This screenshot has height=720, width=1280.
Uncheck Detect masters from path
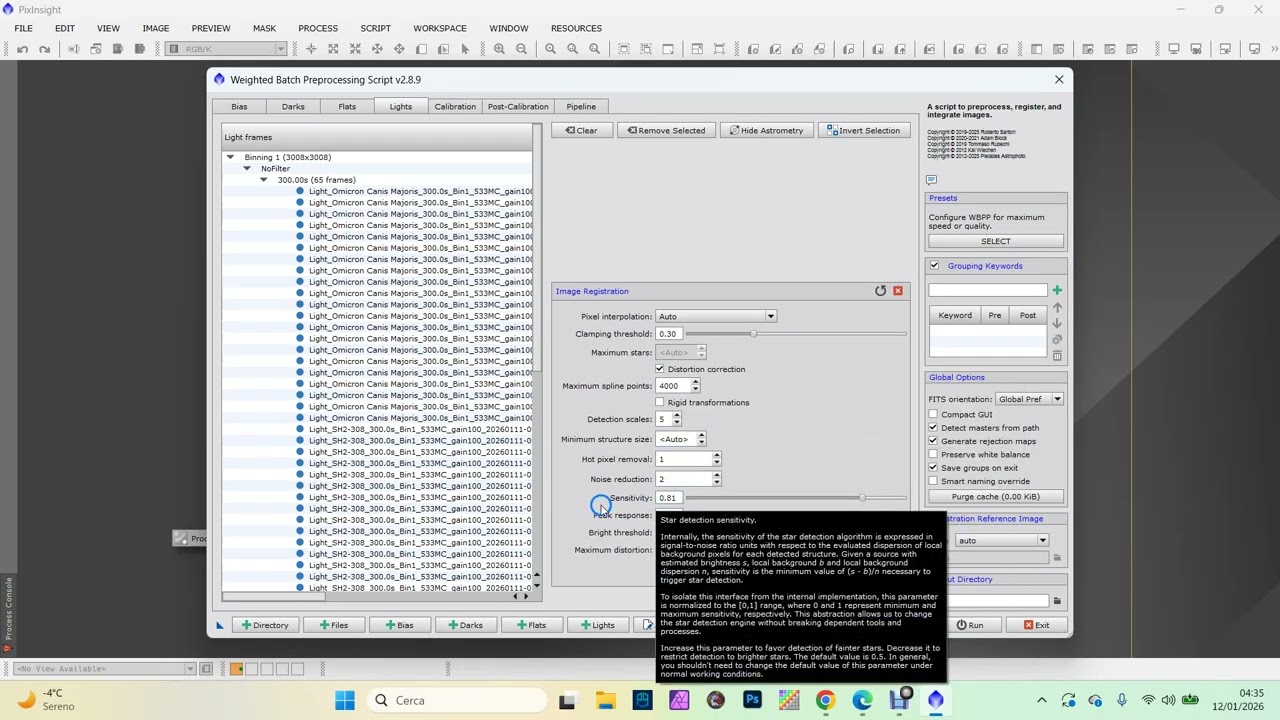pos(934,428)
